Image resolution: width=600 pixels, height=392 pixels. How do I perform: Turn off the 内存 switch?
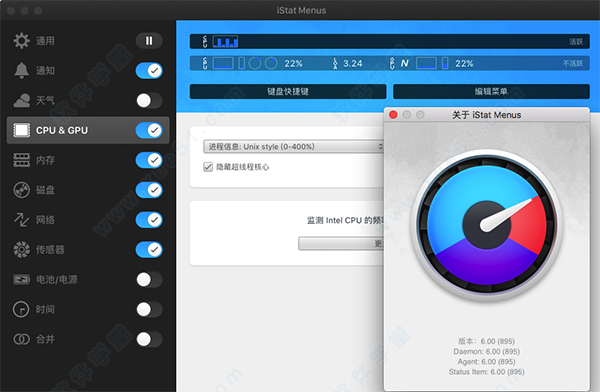tap(149, 160)
